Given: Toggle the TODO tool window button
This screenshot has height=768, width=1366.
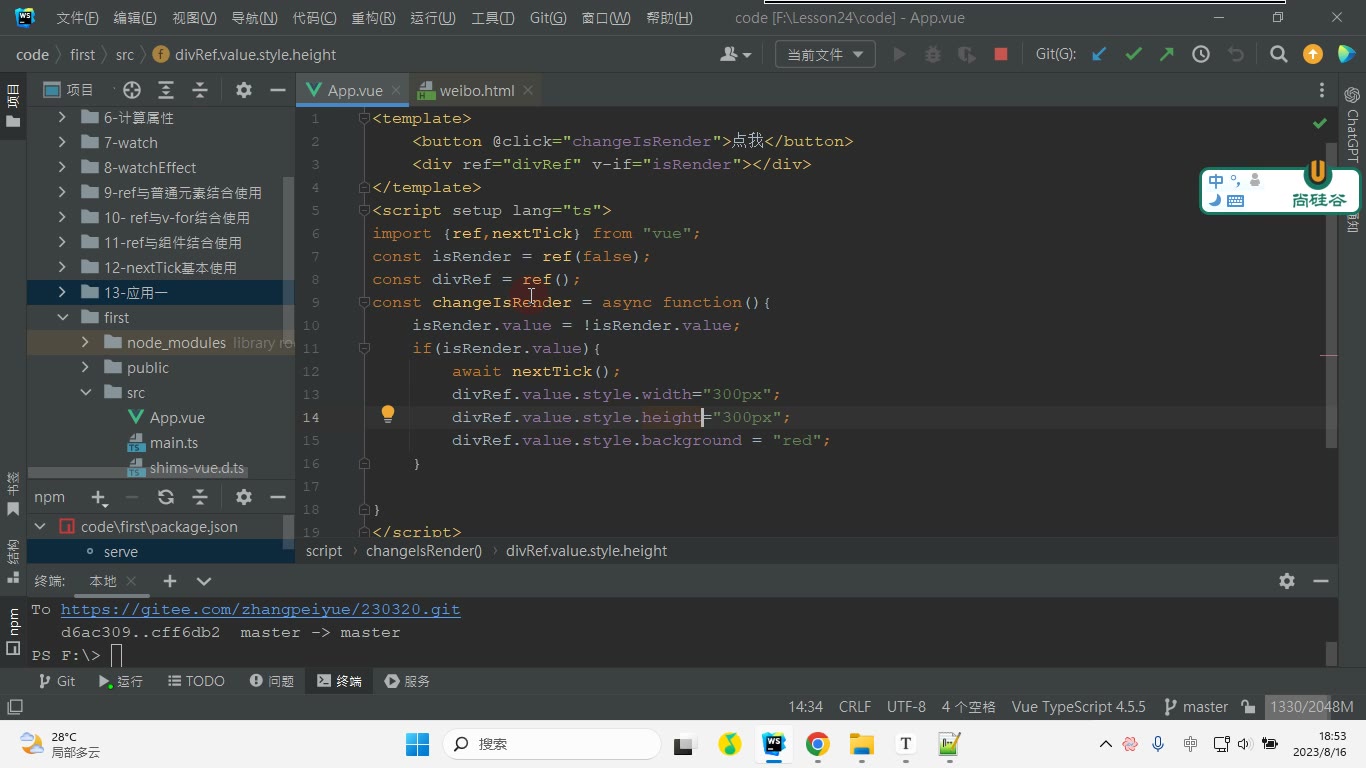Looking at the screenshot, I should pyautogui.click(x=195, y=681).
